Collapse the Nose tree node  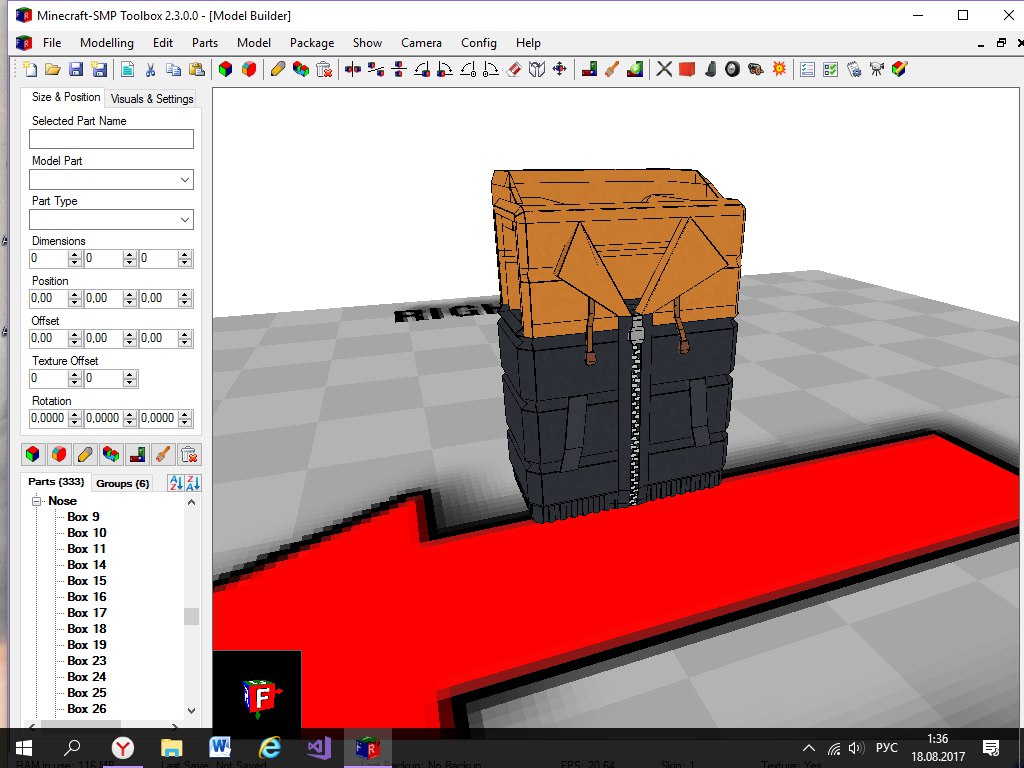(x=37, y=502)
